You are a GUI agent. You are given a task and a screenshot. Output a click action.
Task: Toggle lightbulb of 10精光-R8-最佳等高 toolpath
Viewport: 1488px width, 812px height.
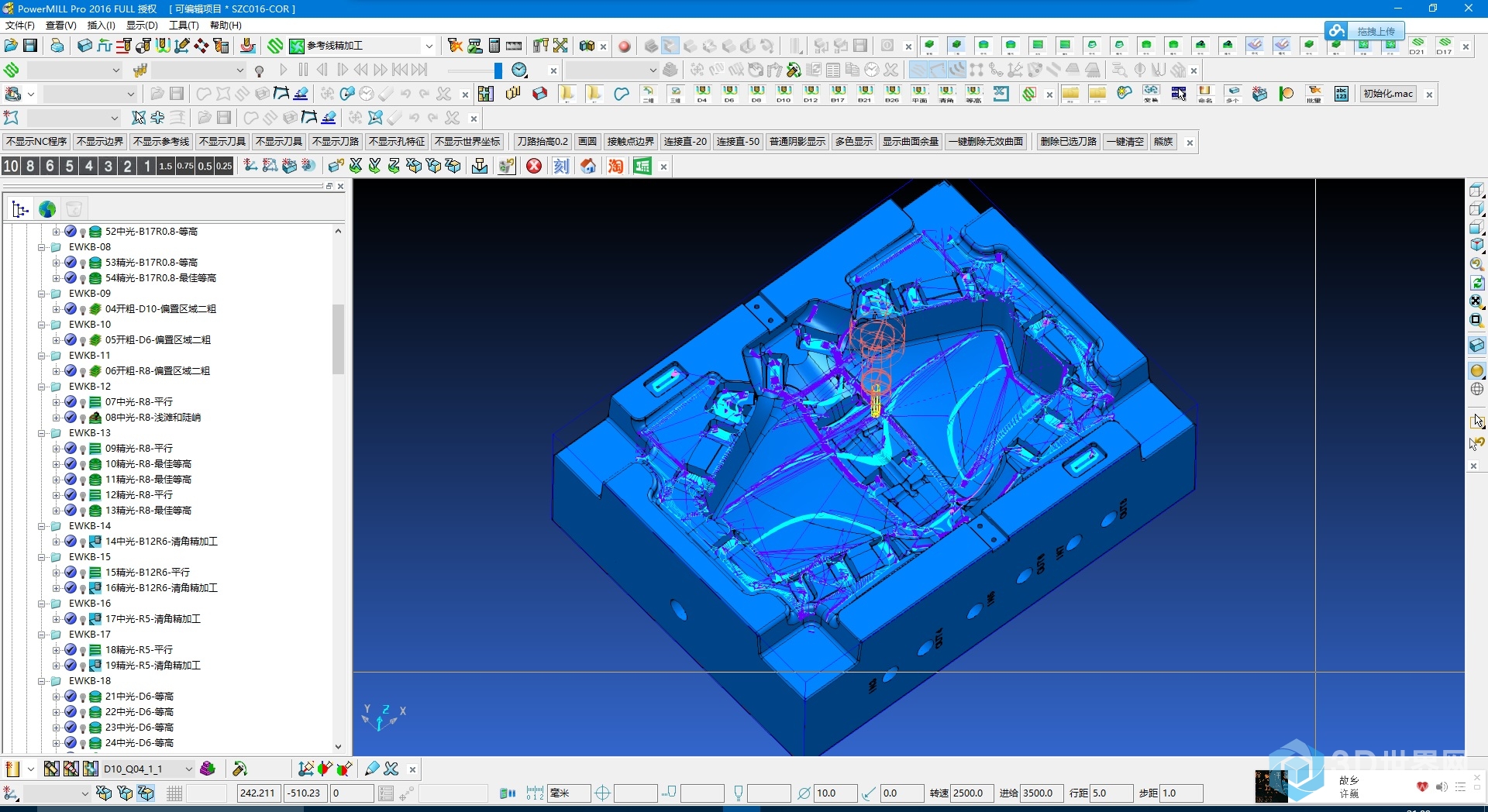coord(83,464)
